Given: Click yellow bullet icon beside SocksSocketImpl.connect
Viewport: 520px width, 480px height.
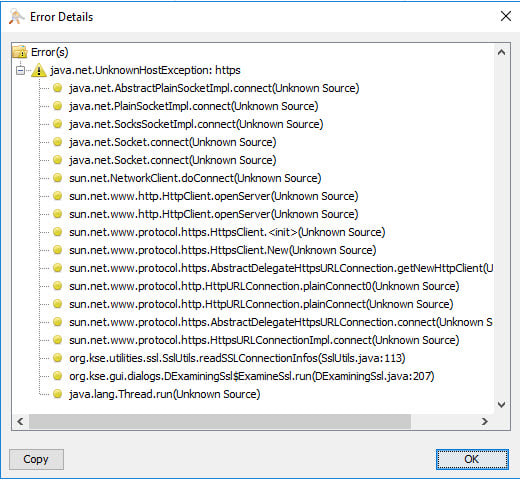Looking at the screenshot, I should [x=58, y=124].
